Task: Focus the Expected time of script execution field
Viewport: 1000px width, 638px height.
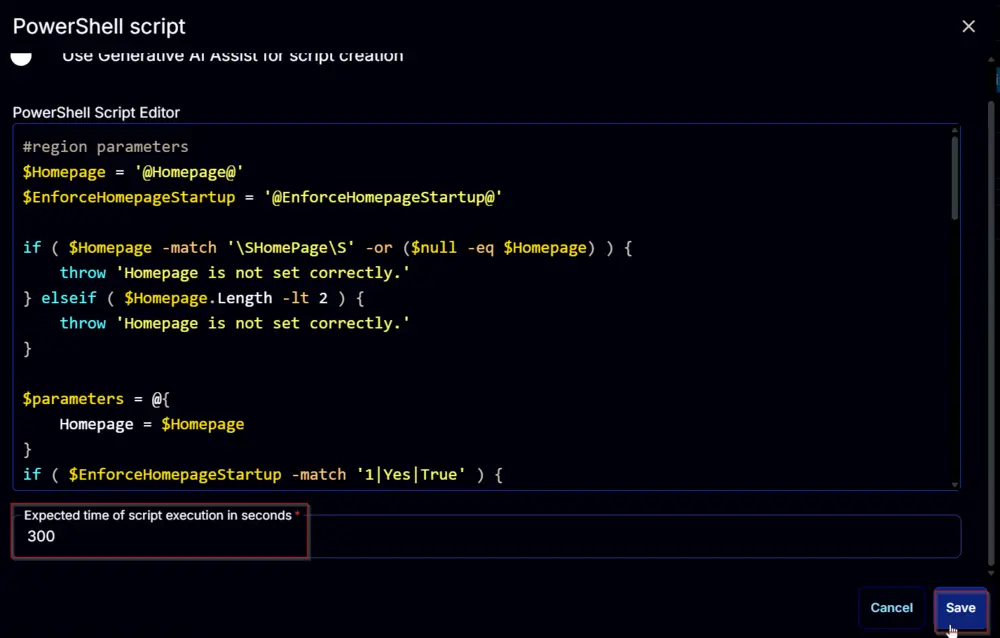Action: tap(486, 536)
